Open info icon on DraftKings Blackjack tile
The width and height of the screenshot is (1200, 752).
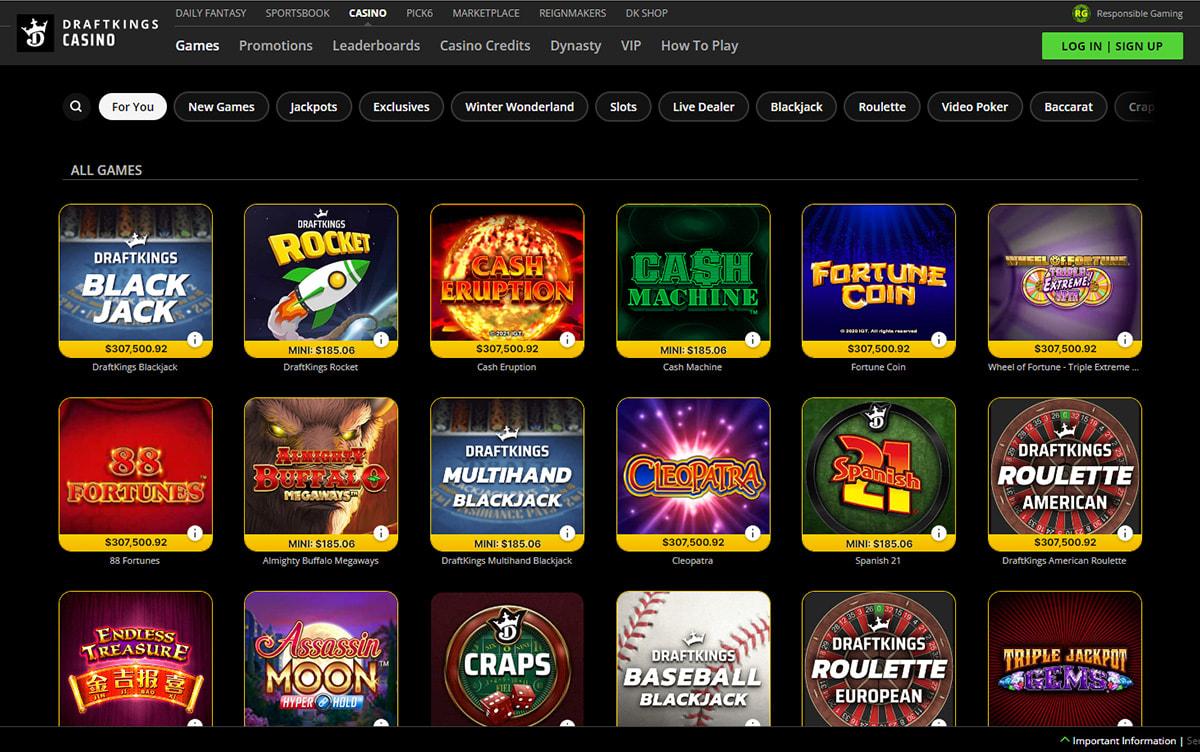[x=195, y=340]
